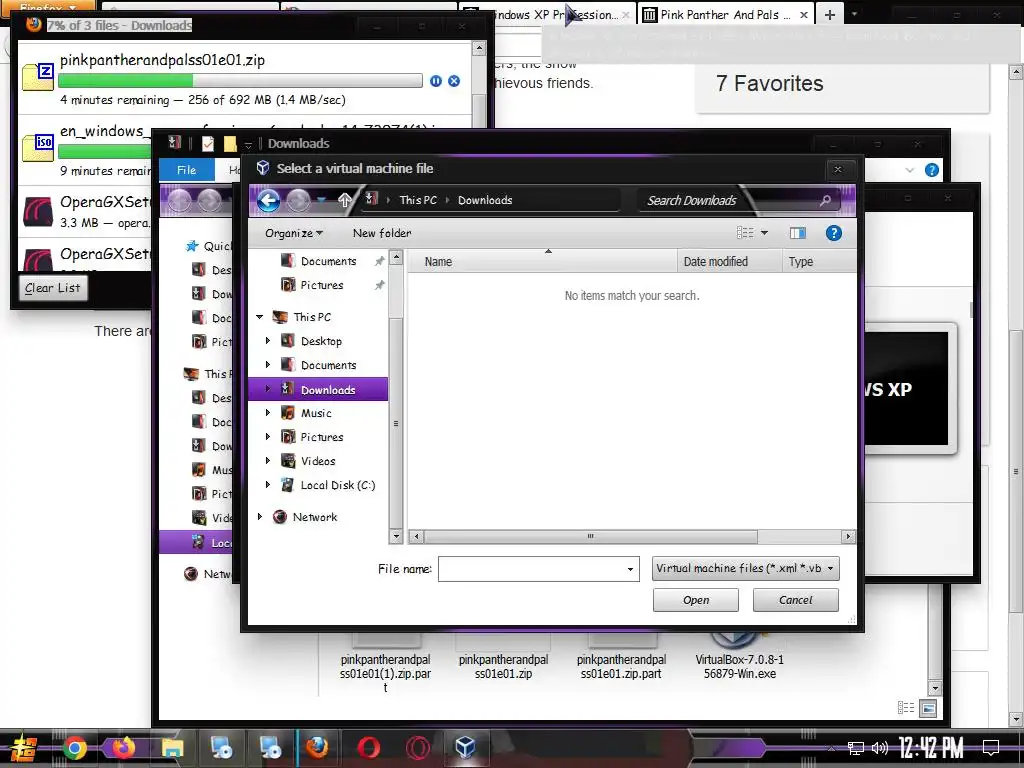
Task: Expand the Local Disk (C:) node
Action: point(268,485)
